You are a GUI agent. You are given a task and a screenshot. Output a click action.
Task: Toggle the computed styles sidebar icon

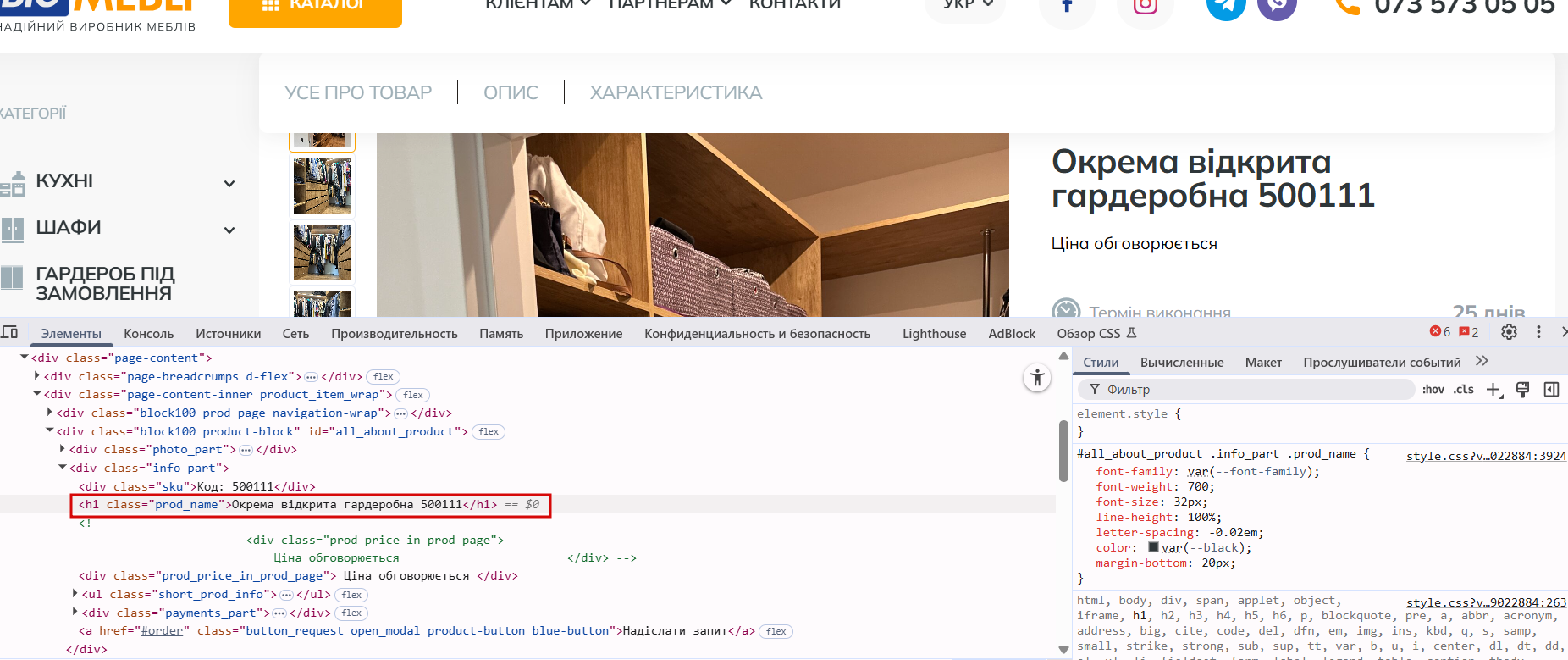1551,390
